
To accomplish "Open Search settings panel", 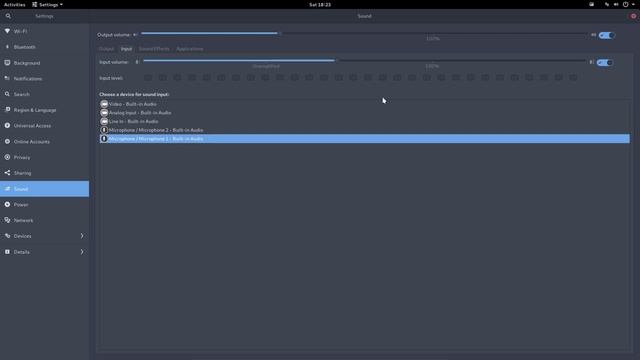I will click(44, 94).
